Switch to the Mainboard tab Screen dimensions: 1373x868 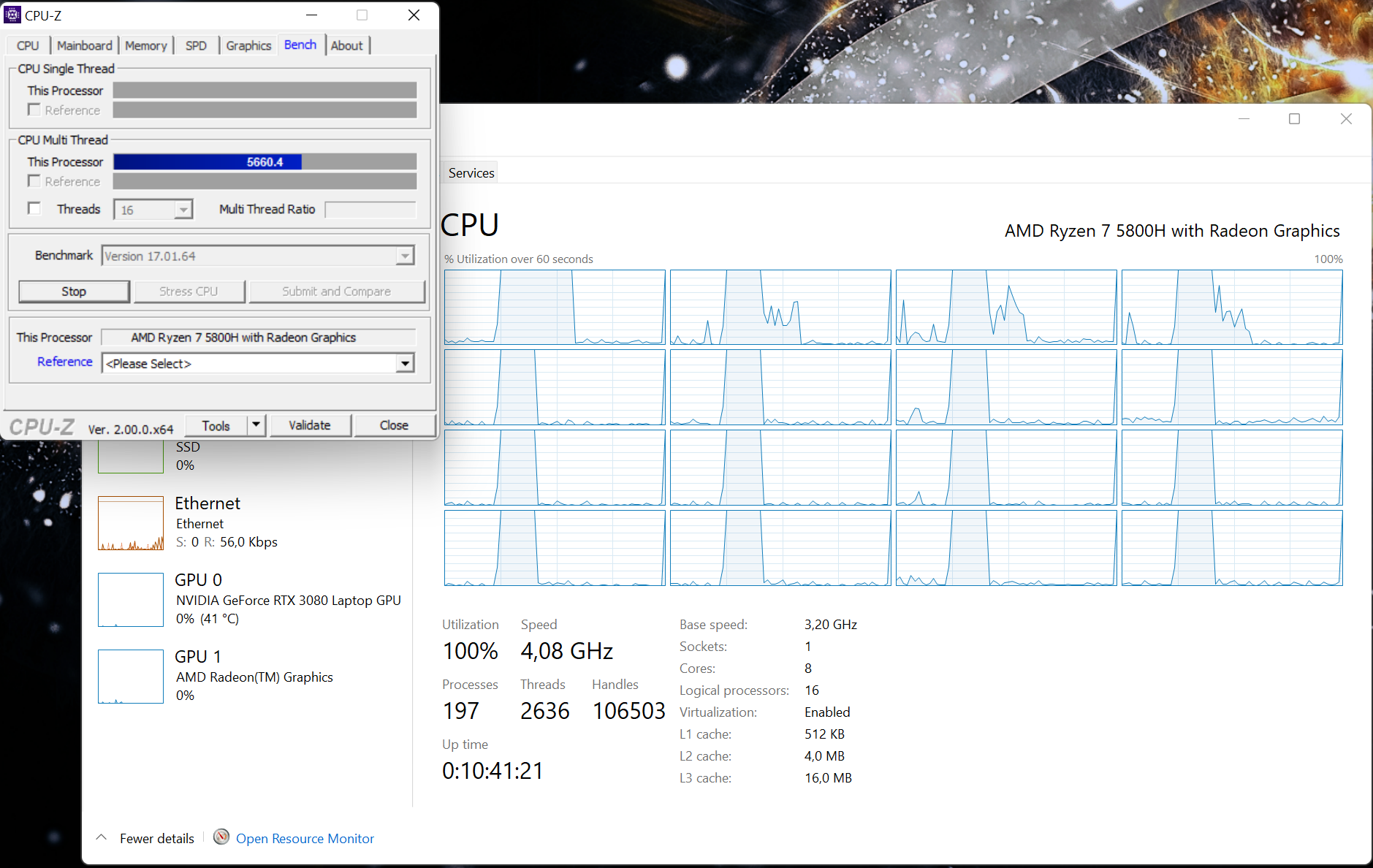tap(85, 45)
